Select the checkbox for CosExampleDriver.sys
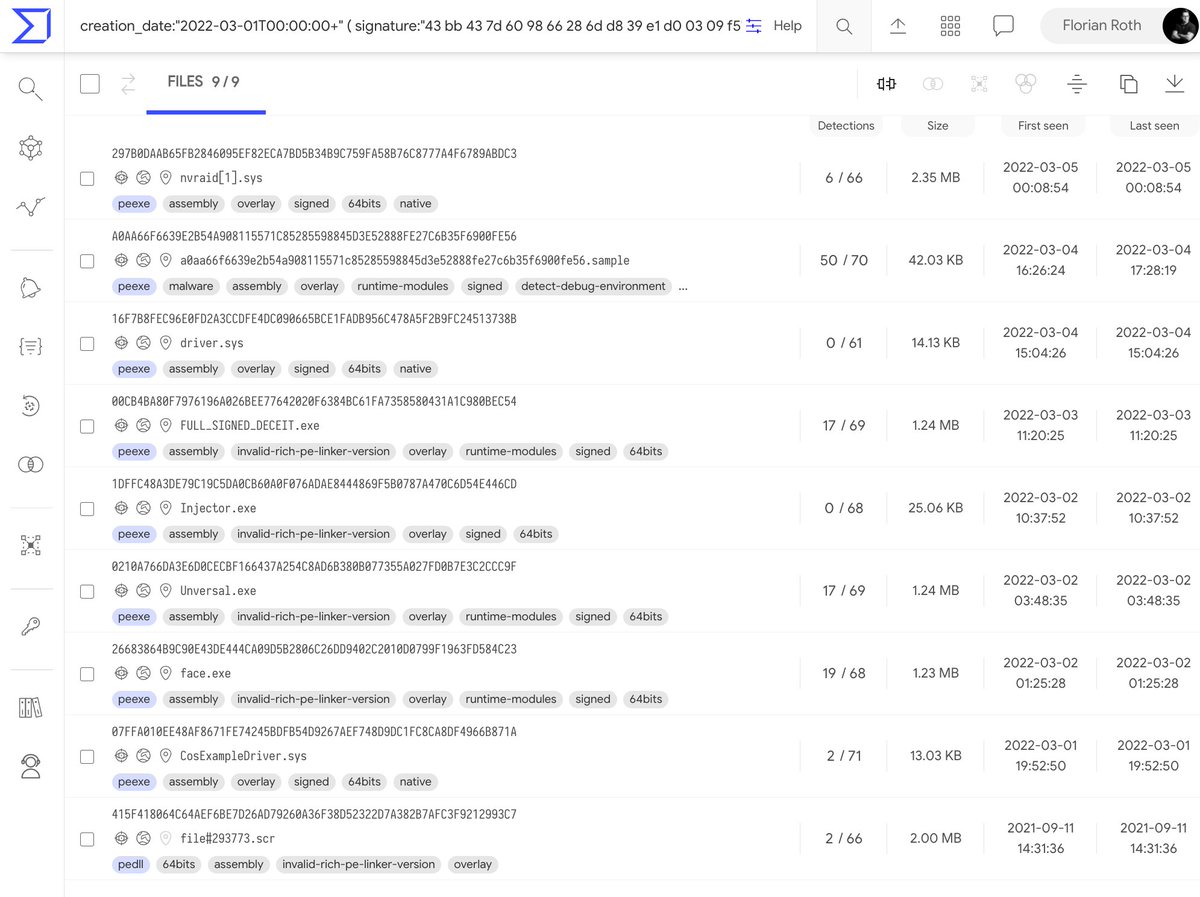The height and width of the screenshot is (897, 1200). tap(87, 756)
